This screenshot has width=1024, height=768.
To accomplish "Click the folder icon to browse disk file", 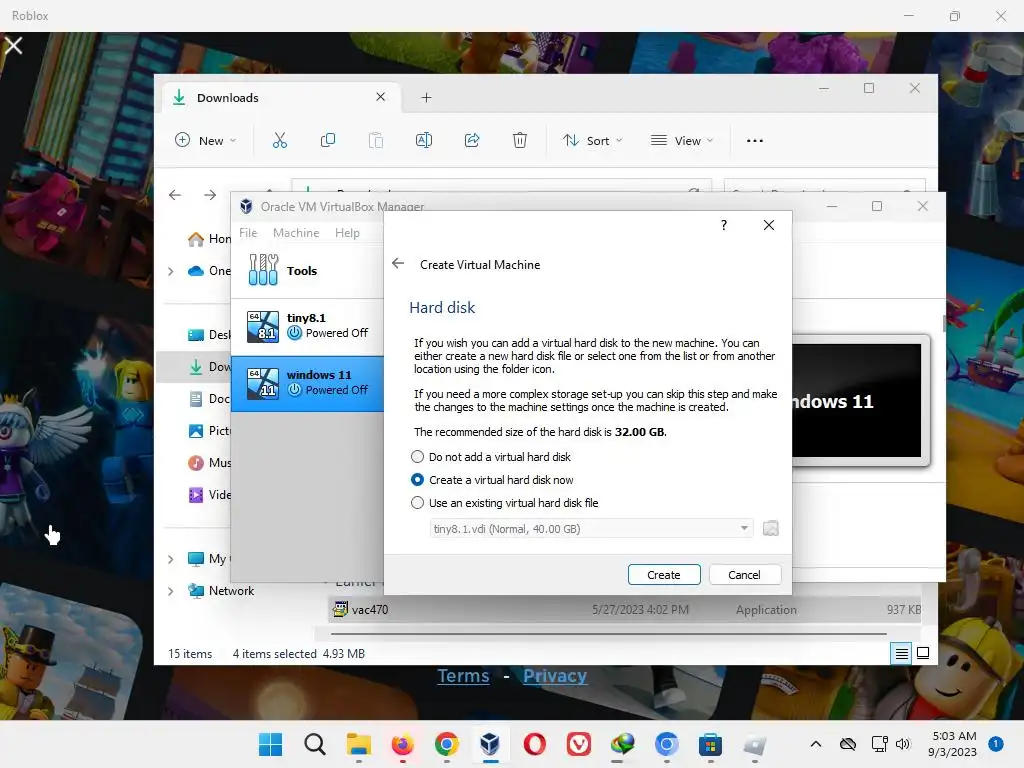I will 771,528.
